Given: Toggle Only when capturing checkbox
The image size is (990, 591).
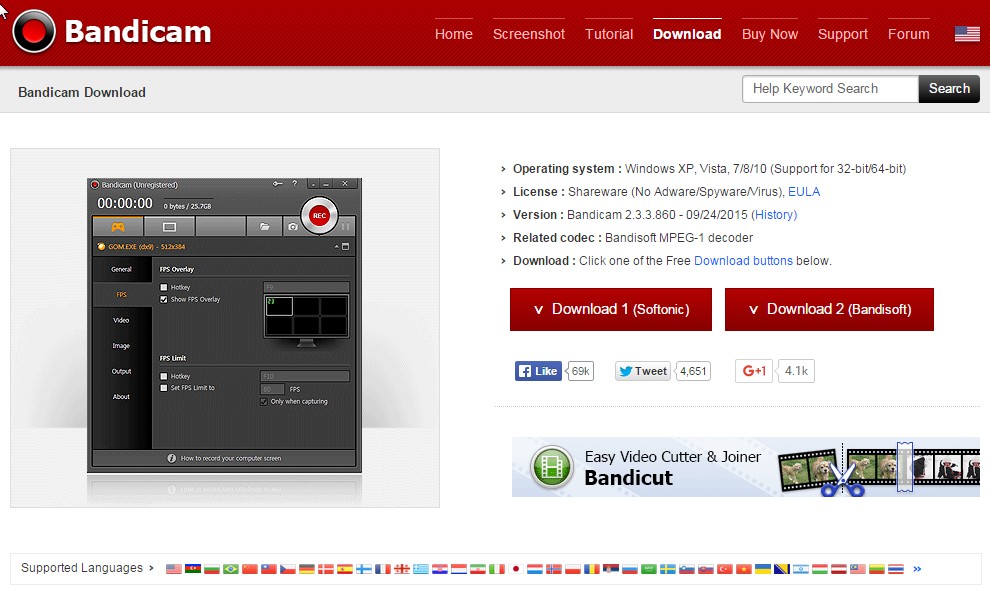Looking at the screenshot, I should click(x=264, y=402).
